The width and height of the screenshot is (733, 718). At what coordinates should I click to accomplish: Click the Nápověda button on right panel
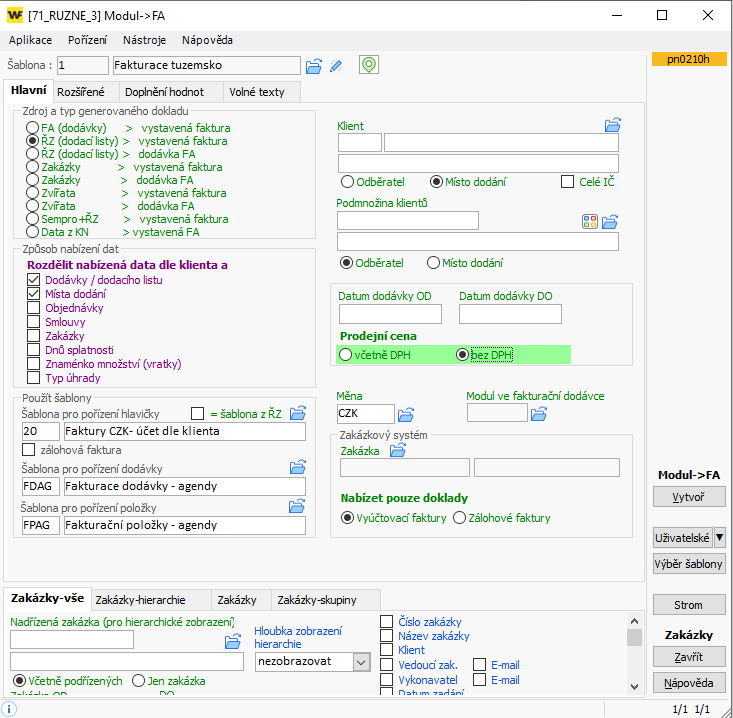[x=689, y=683]
